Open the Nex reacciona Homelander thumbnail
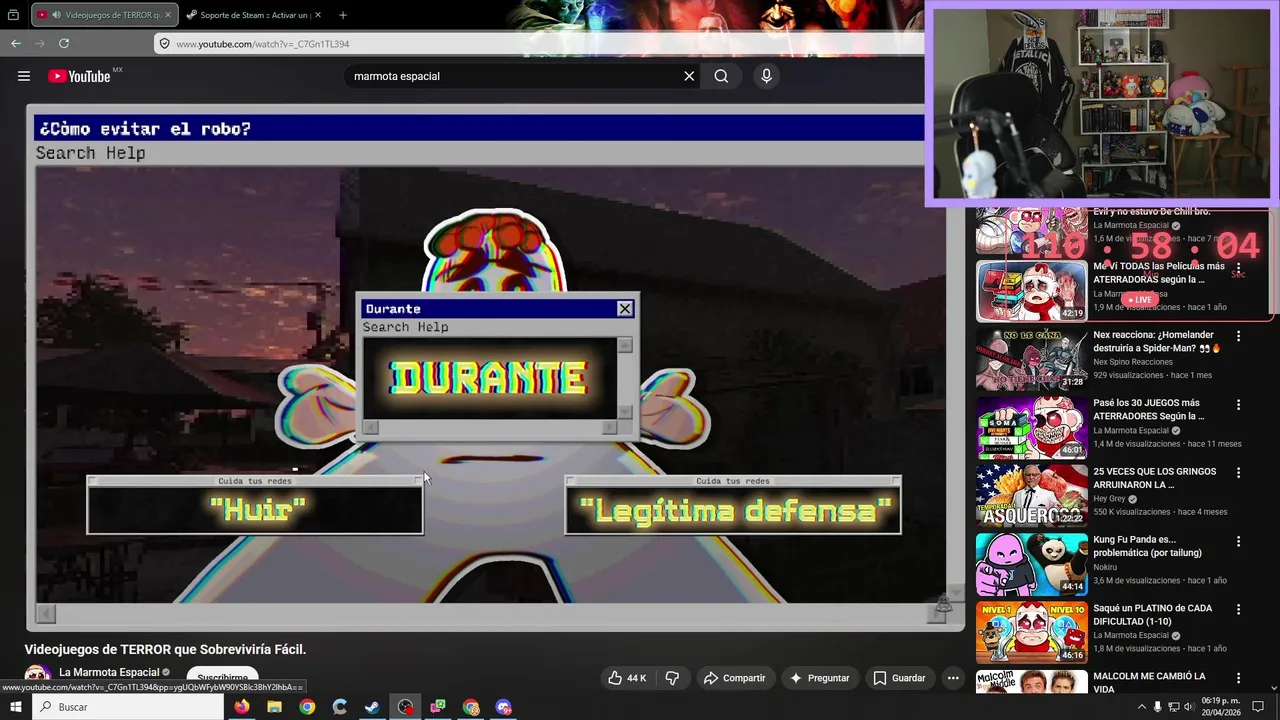This screenshot has height=720, width=1280. point(1031,359)
